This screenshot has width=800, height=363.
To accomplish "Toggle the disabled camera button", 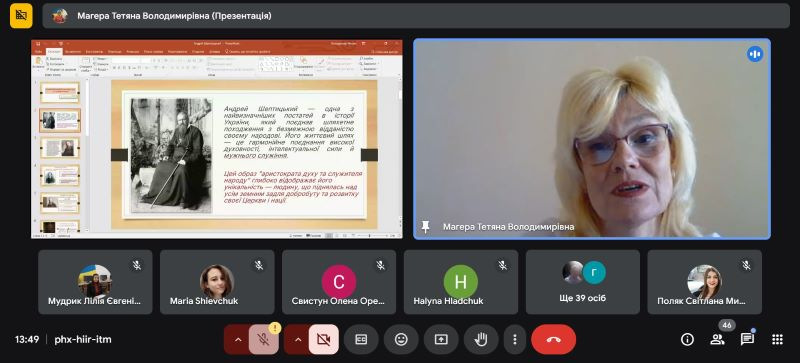I will pyautogui.click(x=323, y=340).
